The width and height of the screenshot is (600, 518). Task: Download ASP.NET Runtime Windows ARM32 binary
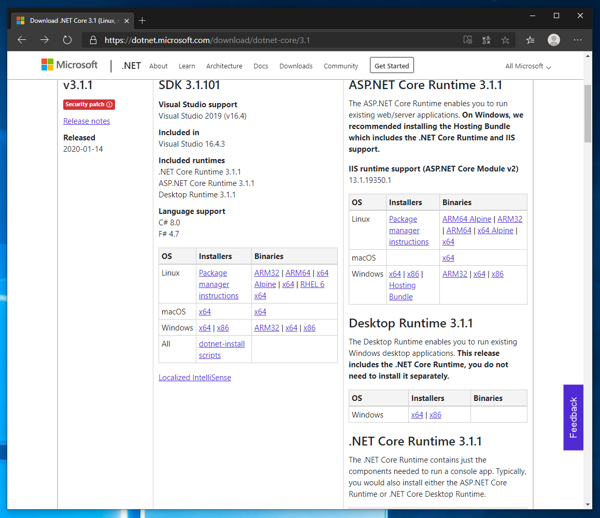point(455,274)
